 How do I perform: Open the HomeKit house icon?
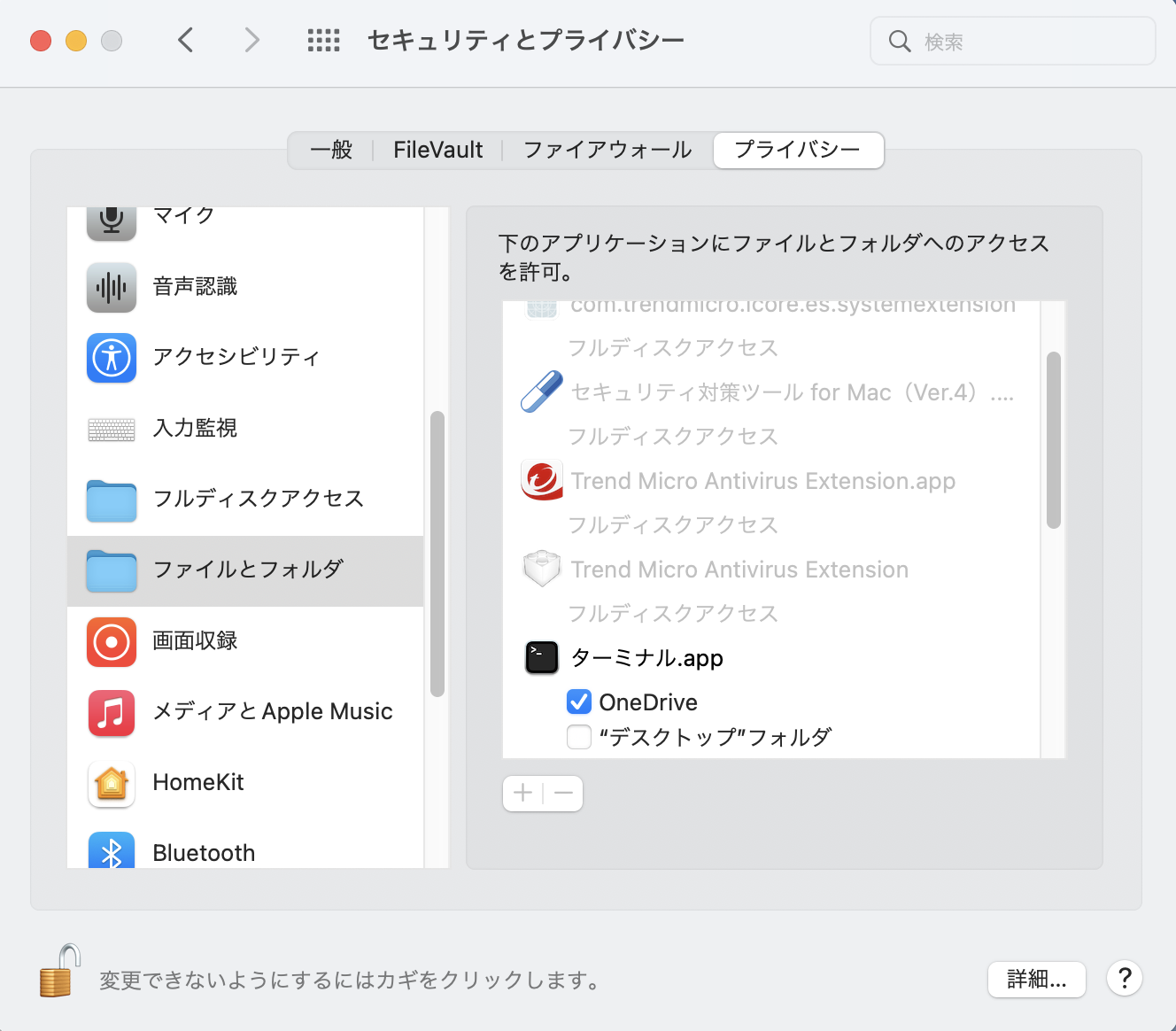[x=112, y=784]
